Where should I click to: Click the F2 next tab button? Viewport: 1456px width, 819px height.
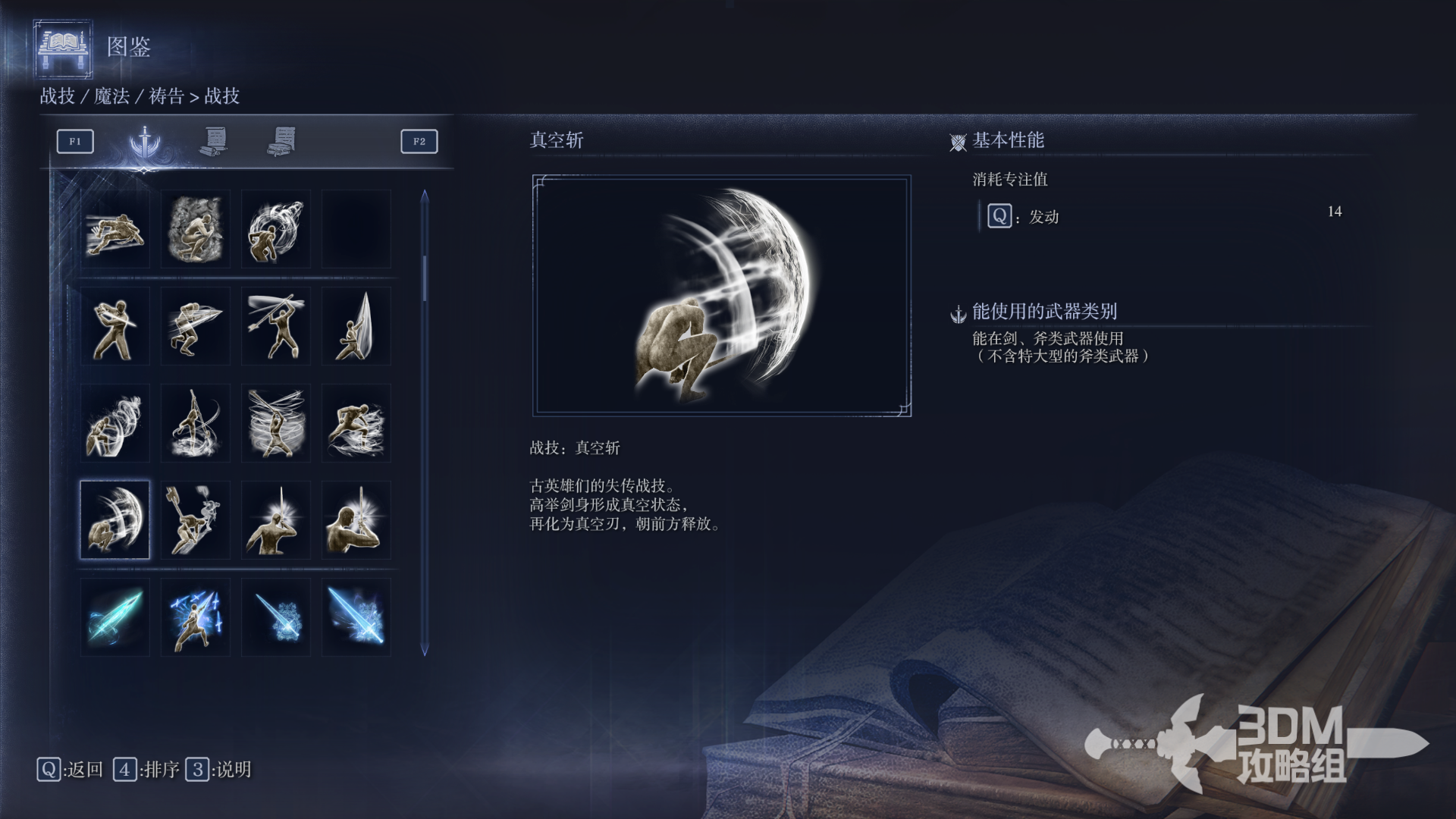(x=419, y=141)
